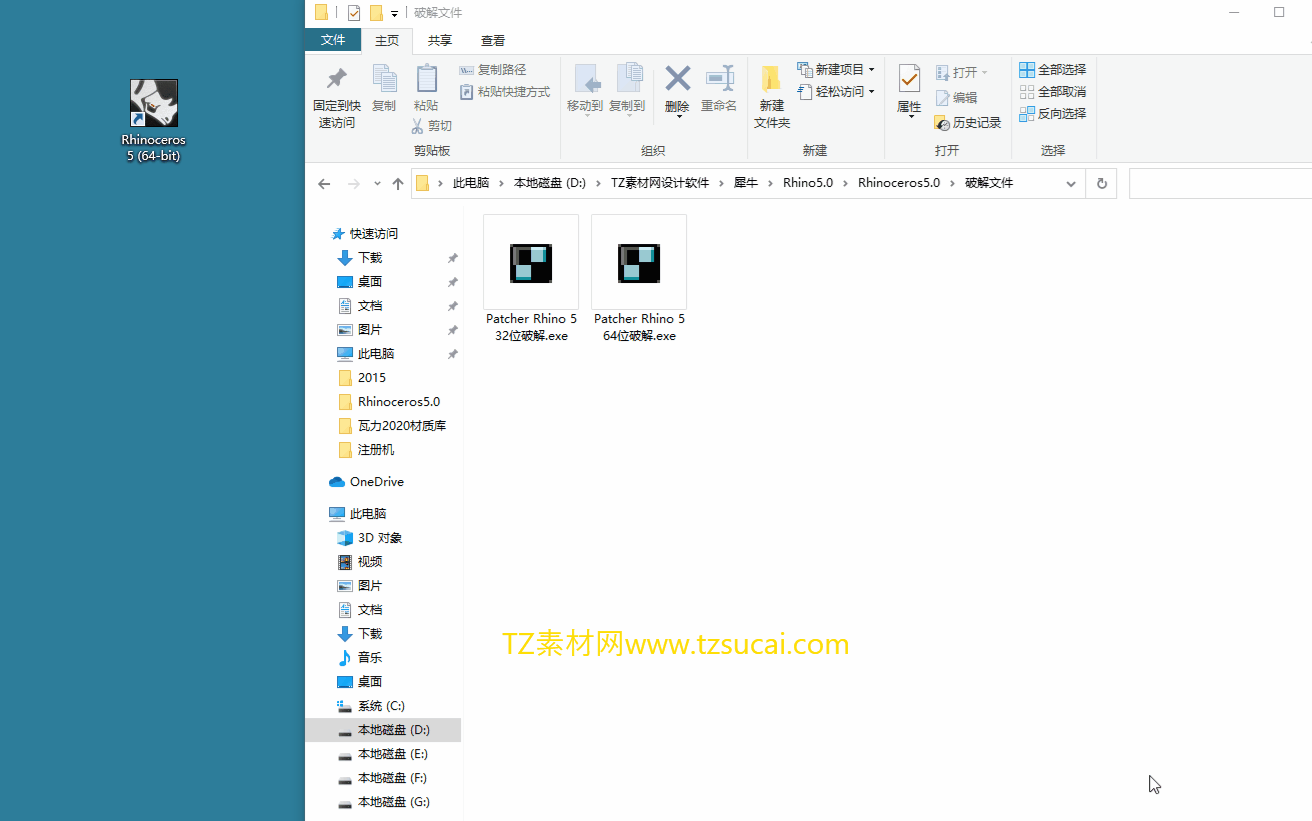
Task: Click Select all (全部选择)
Action: [1053, 70]
